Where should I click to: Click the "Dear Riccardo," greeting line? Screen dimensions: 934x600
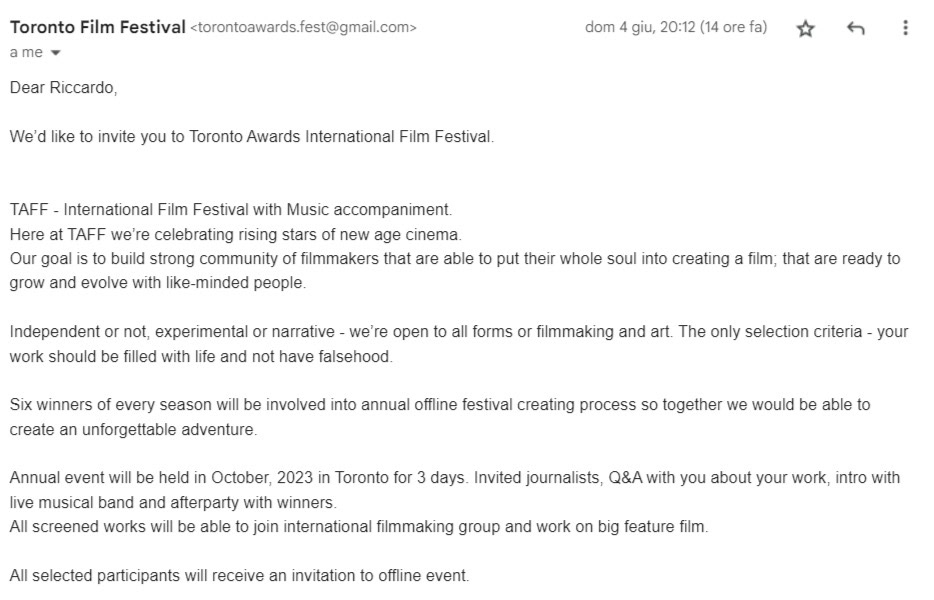click(63, 87)
